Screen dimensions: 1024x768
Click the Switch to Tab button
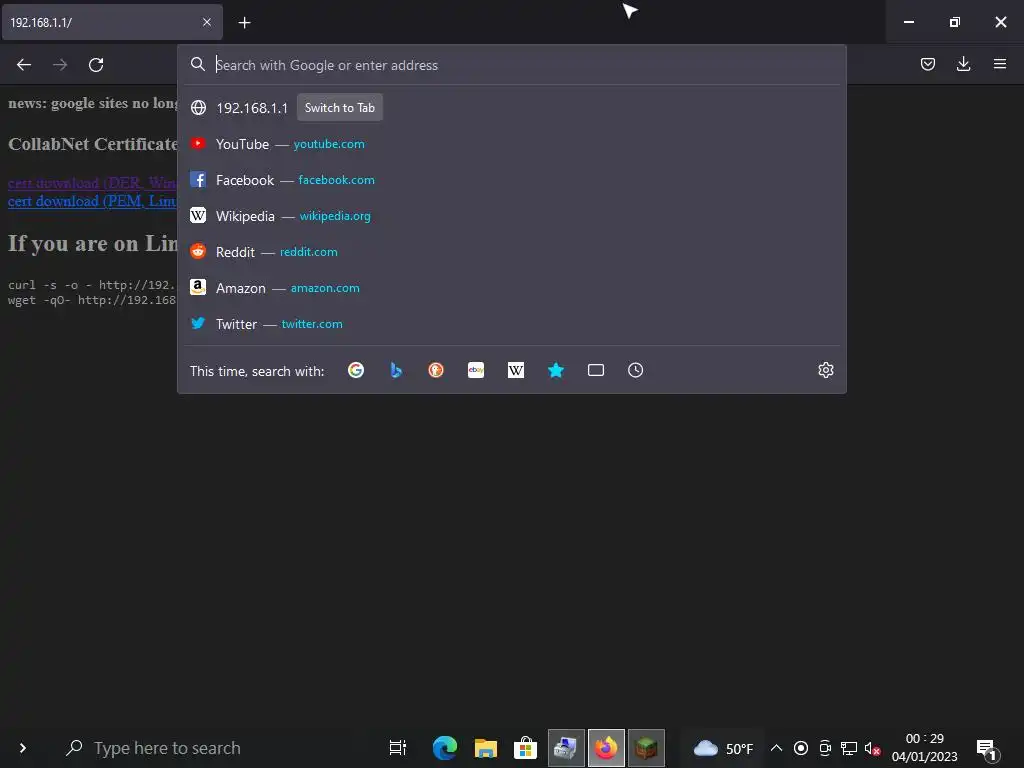click(340, 108)
